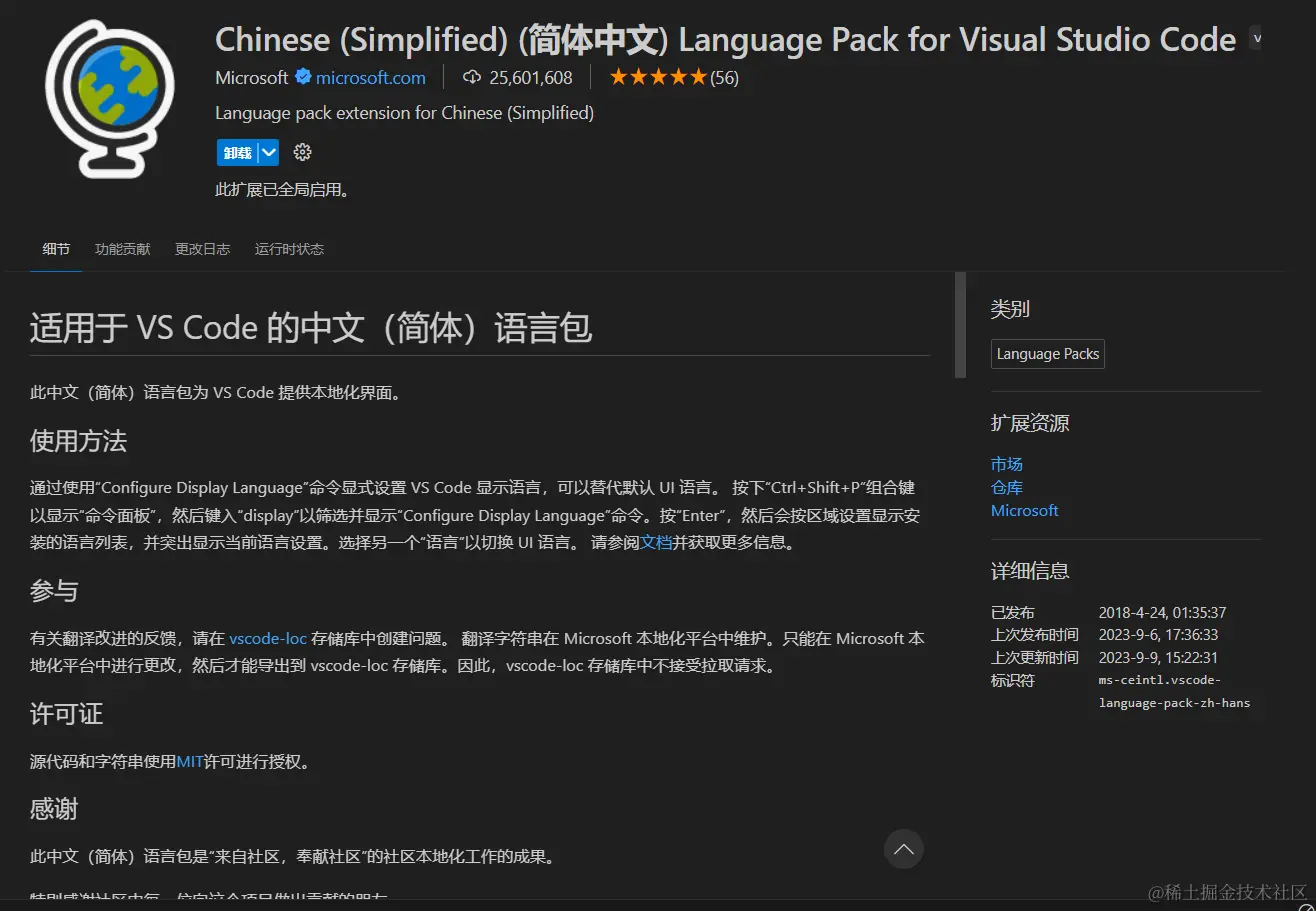Click the release date 2023-9-6, 17:36:33

(1159, 635)
